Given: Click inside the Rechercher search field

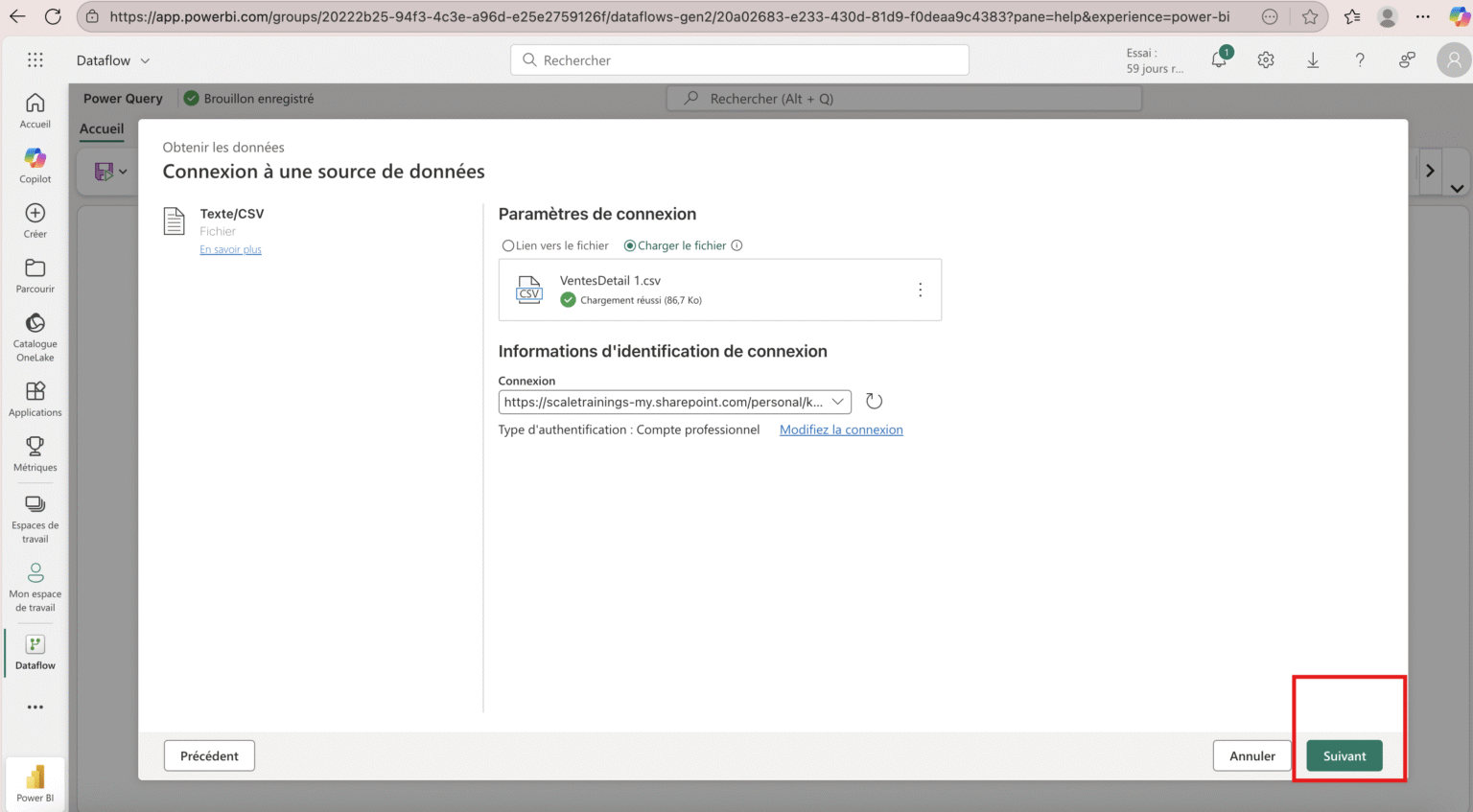Looking at the screenshot, I should 738,59.
